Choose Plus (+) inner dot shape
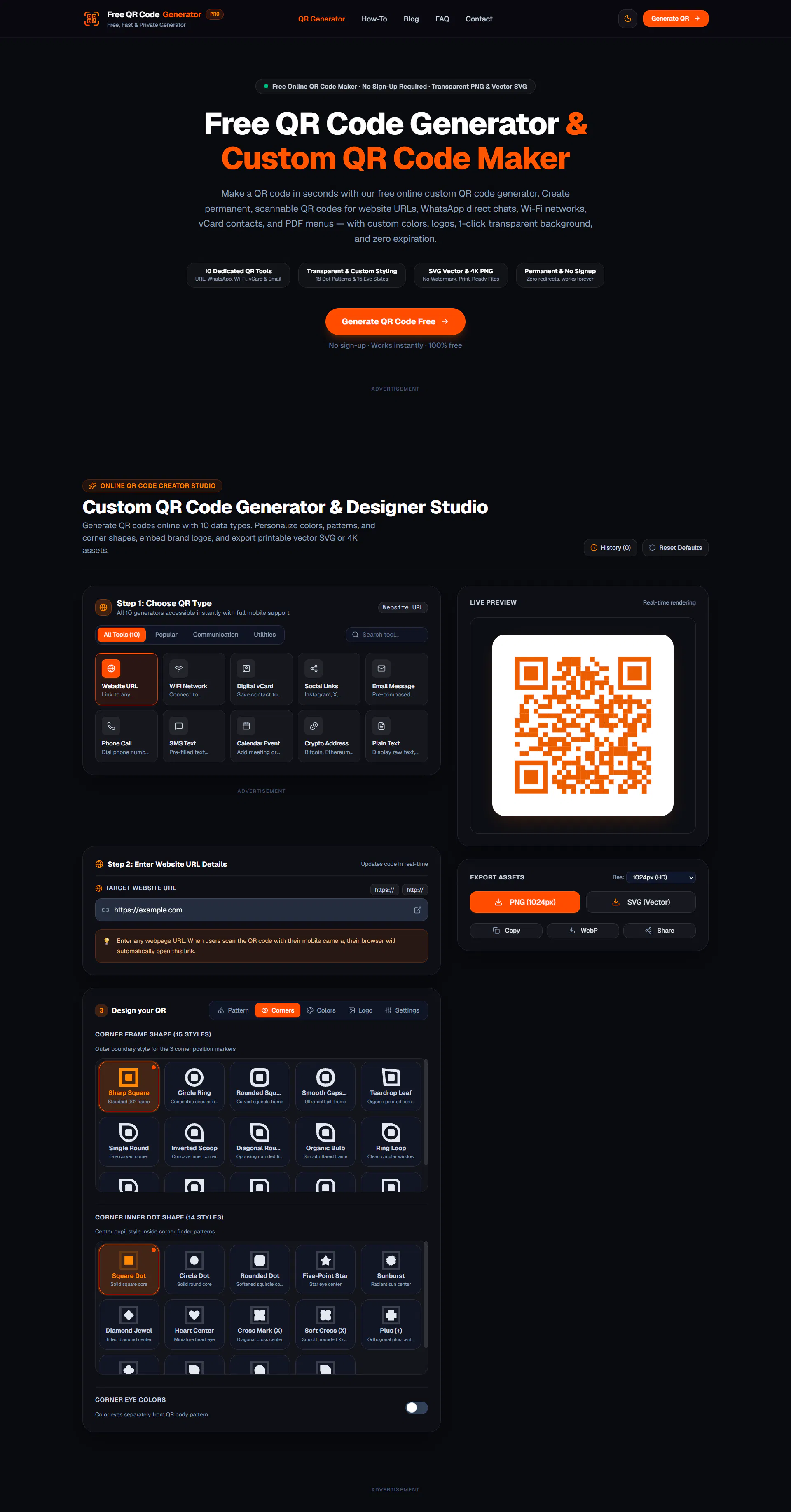The image size is (791, 1512). (x=391, y=1324)
